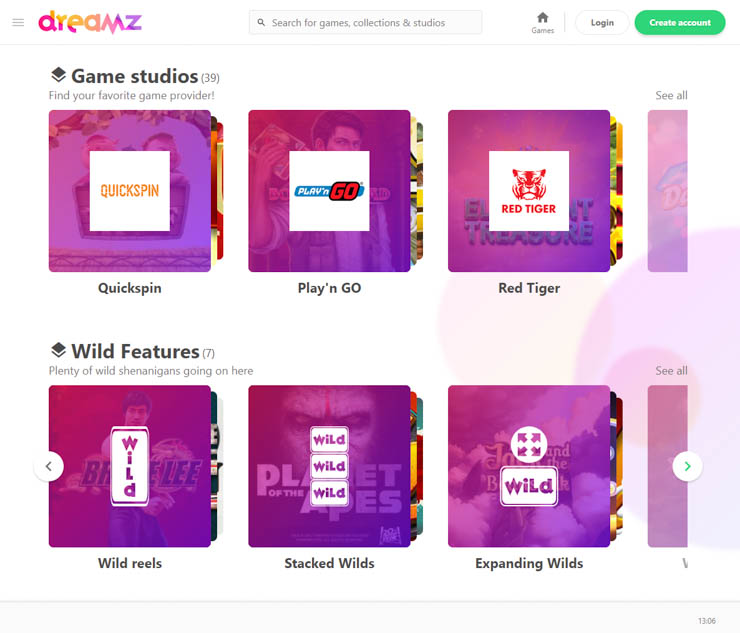The width and height of the screenshot is (740, 633).
Task: See all game studios
Action: (671, 95)
